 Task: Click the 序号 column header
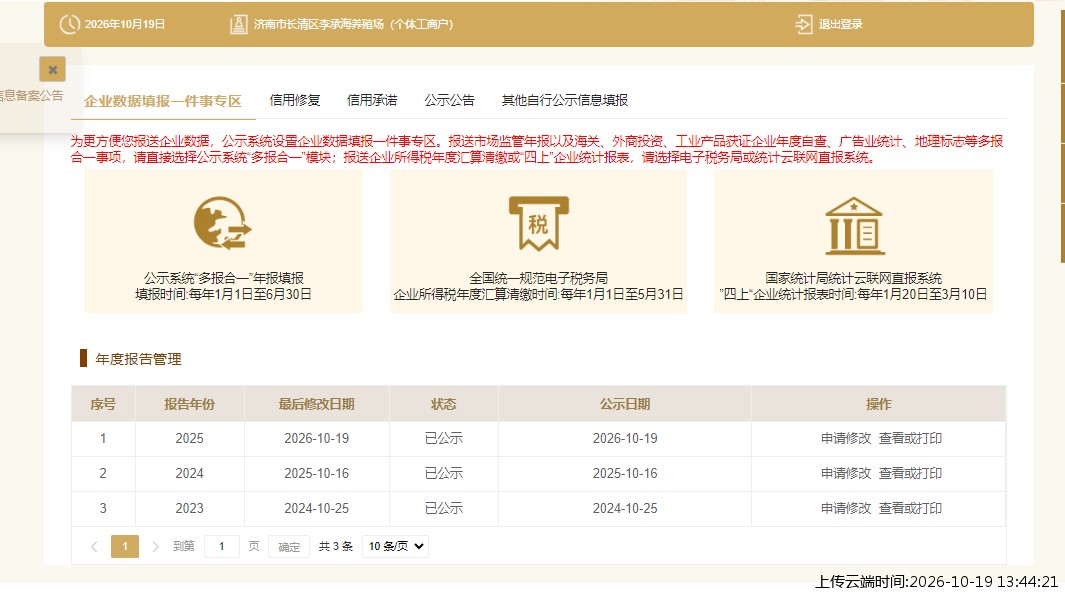click(x=103, y=404)
